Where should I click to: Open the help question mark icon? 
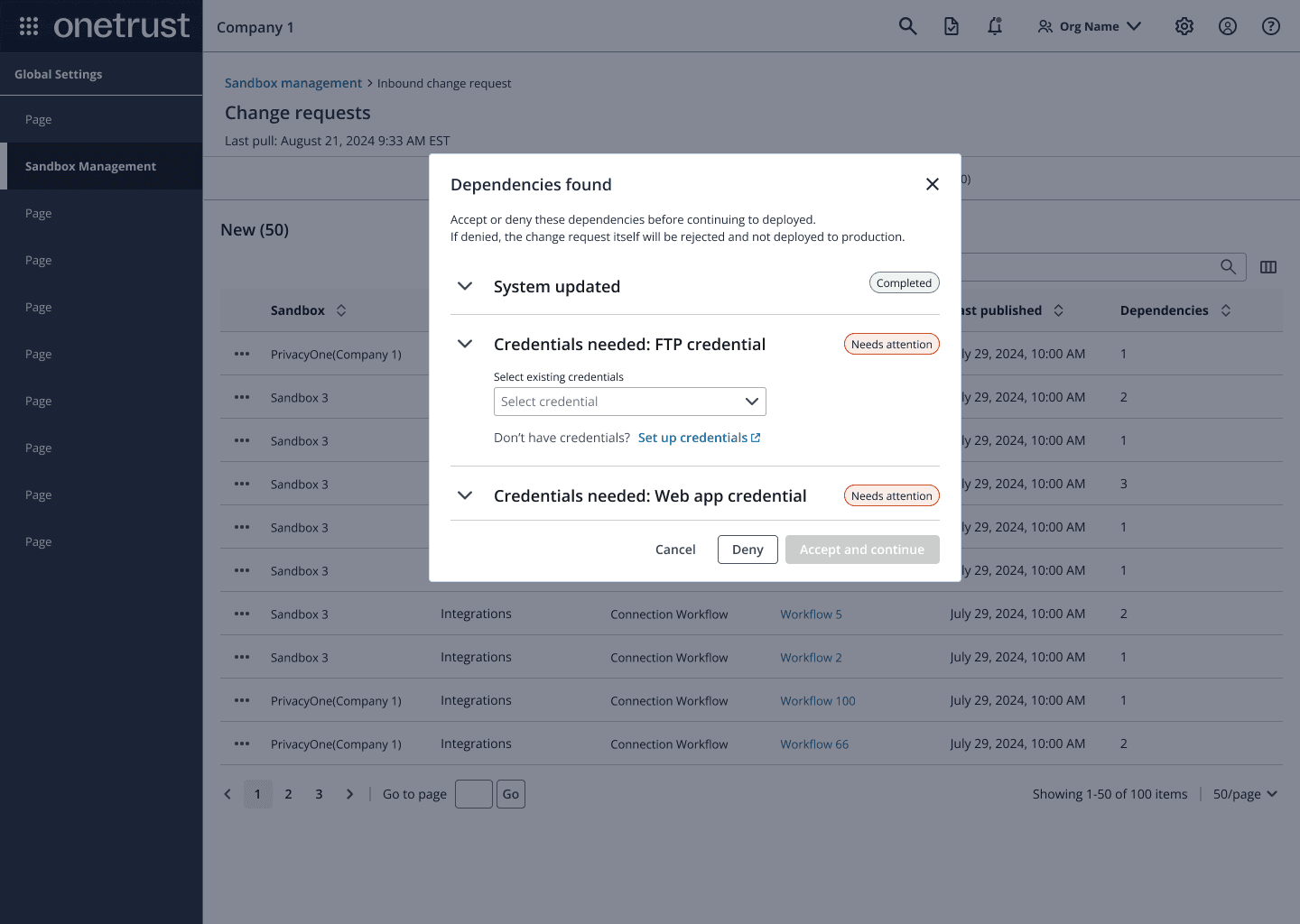click(x=1271, y=26)
